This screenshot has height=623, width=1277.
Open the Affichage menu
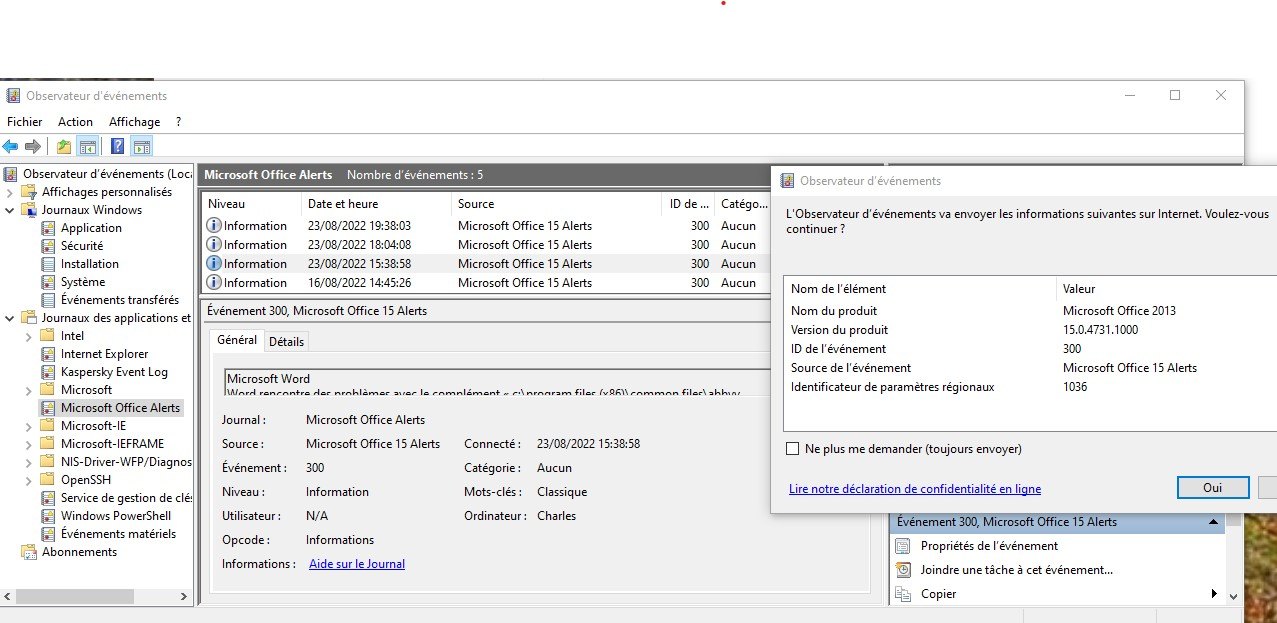click(x=135, y=122)
